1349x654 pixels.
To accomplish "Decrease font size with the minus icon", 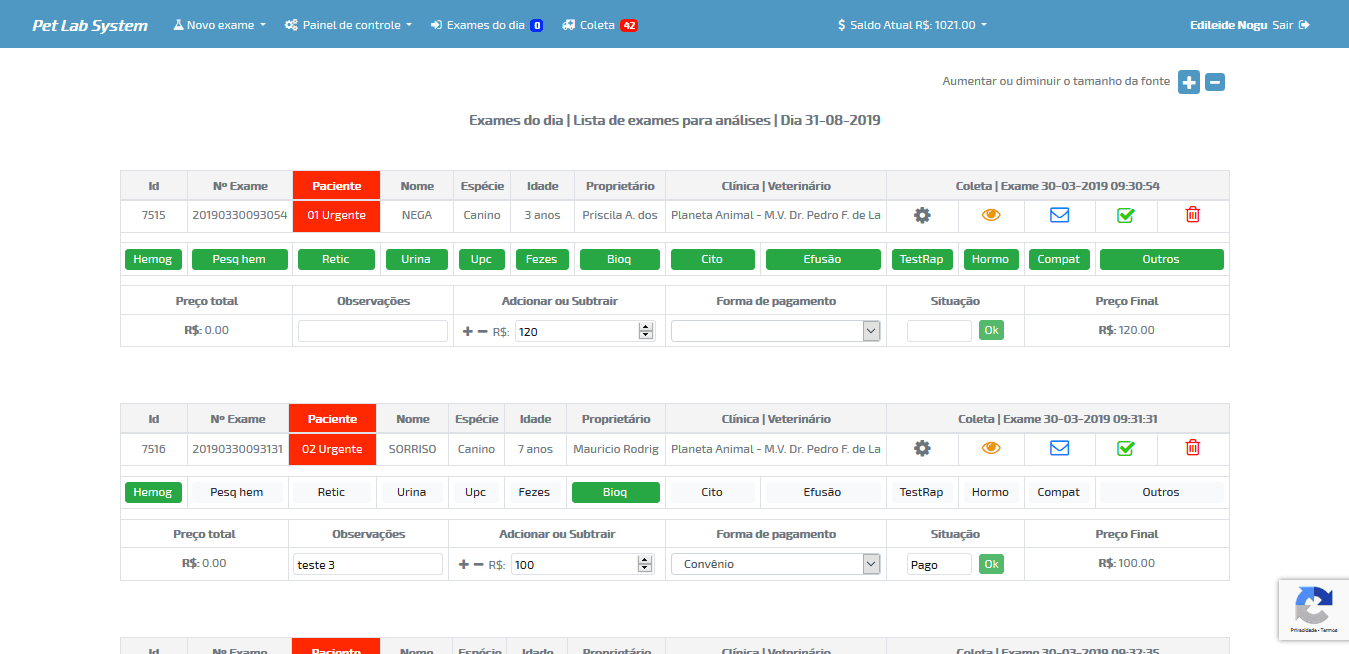I will (x=1214, y=82).
